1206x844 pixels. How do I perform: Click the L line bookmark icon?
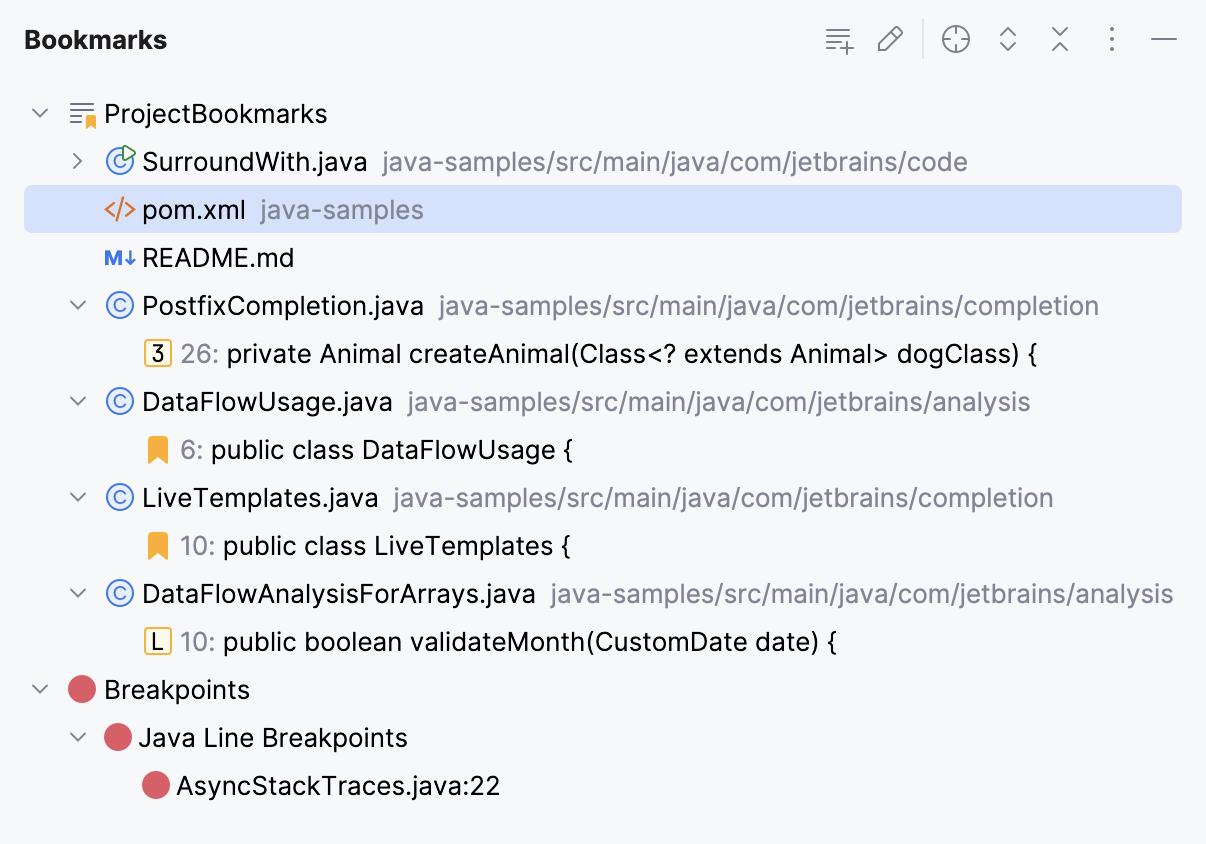(157, 641)
